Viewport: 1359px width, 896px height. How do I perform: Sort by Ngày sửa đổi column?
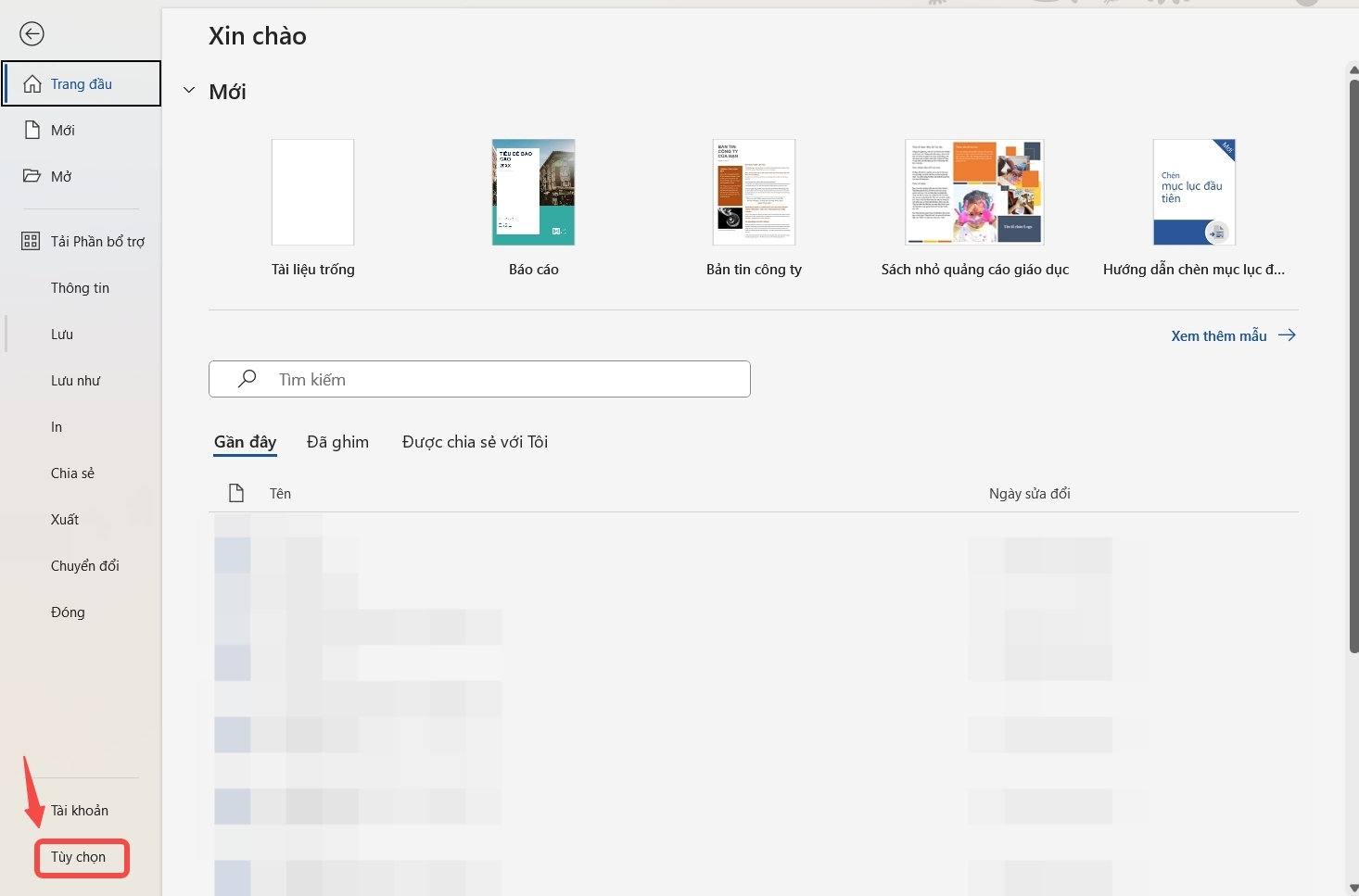point(1029,494)
